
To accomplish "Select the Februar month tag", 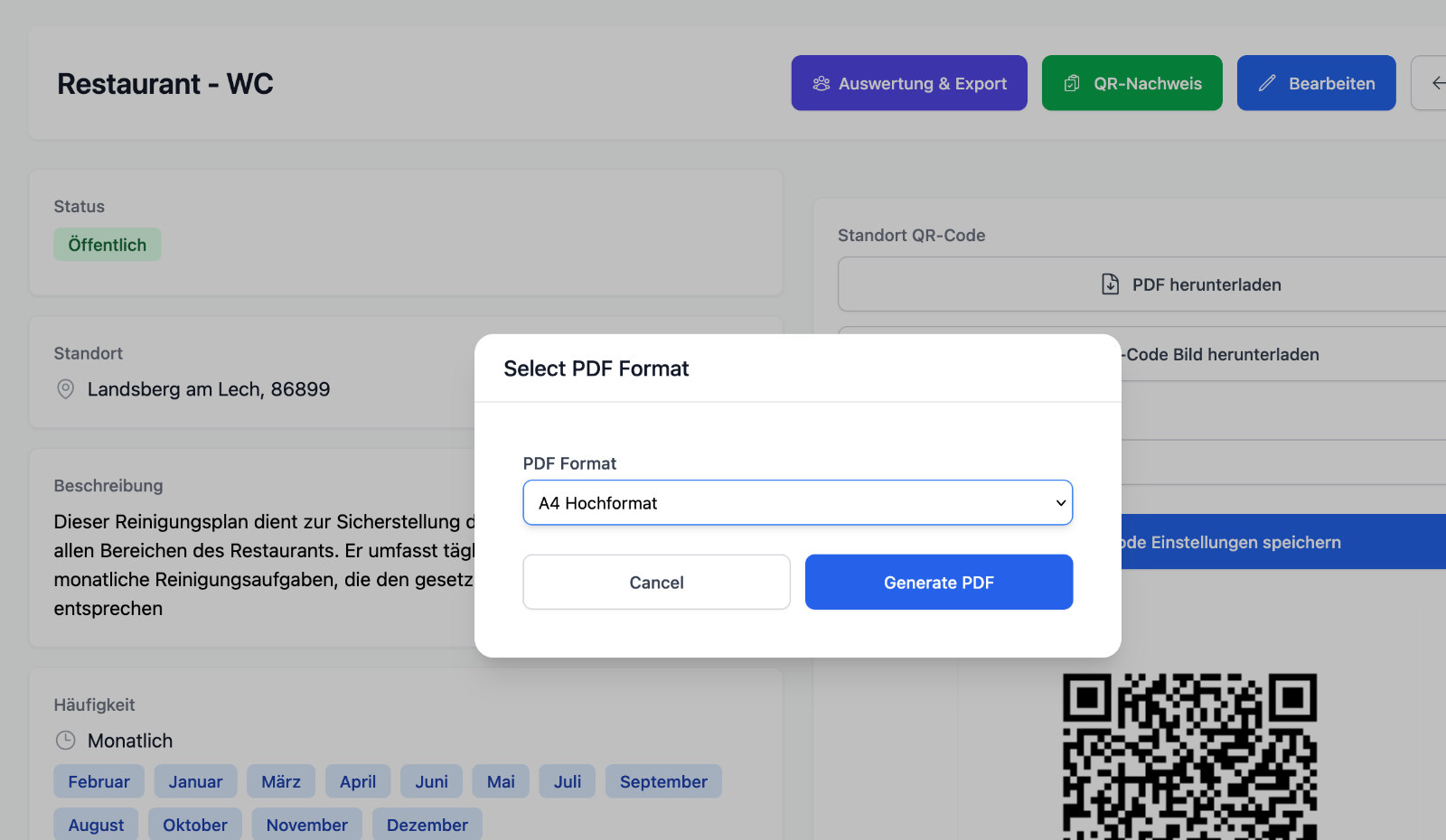I will [99, 782].
